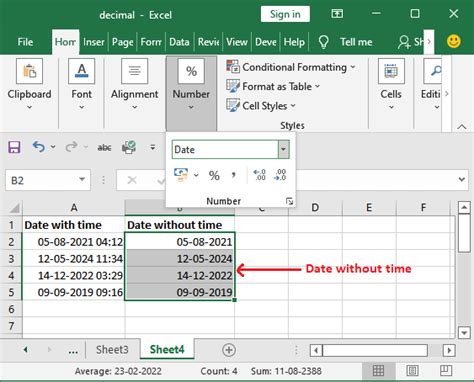Add a new sheet with plus button
This screenshot has height=382, width=474.
point(229,350)
